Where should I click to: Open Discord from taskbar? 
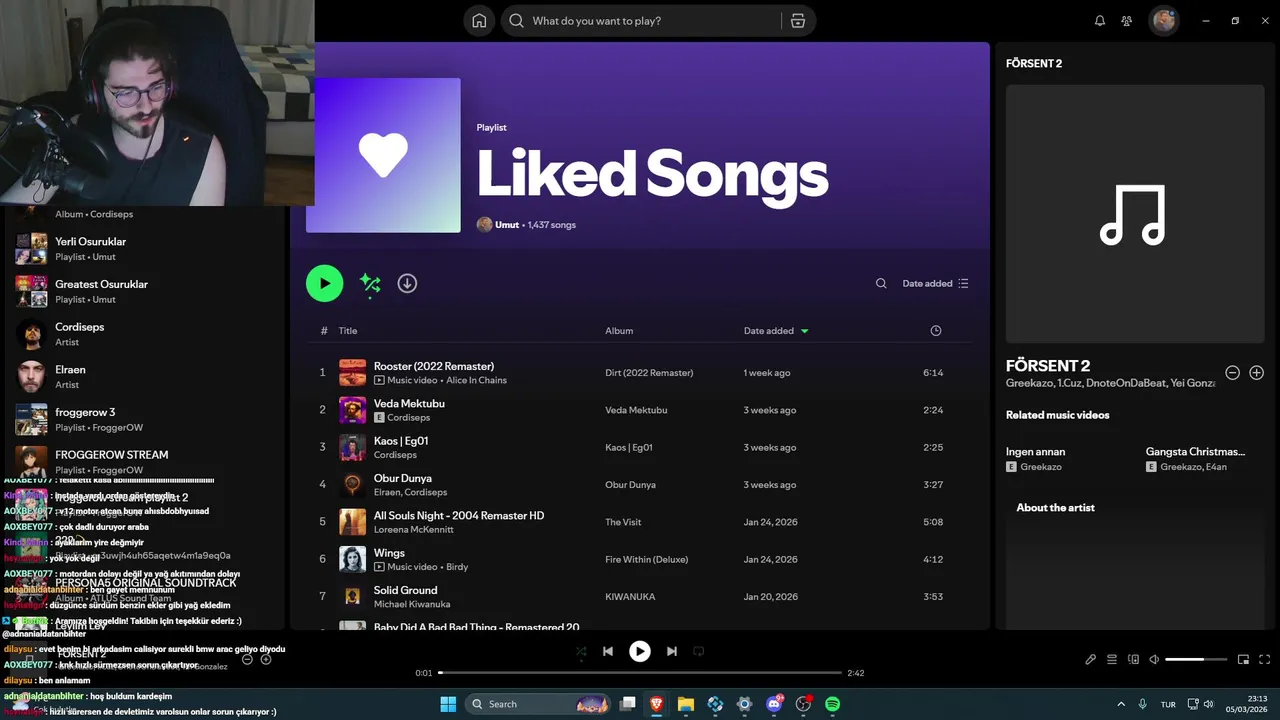774,704
